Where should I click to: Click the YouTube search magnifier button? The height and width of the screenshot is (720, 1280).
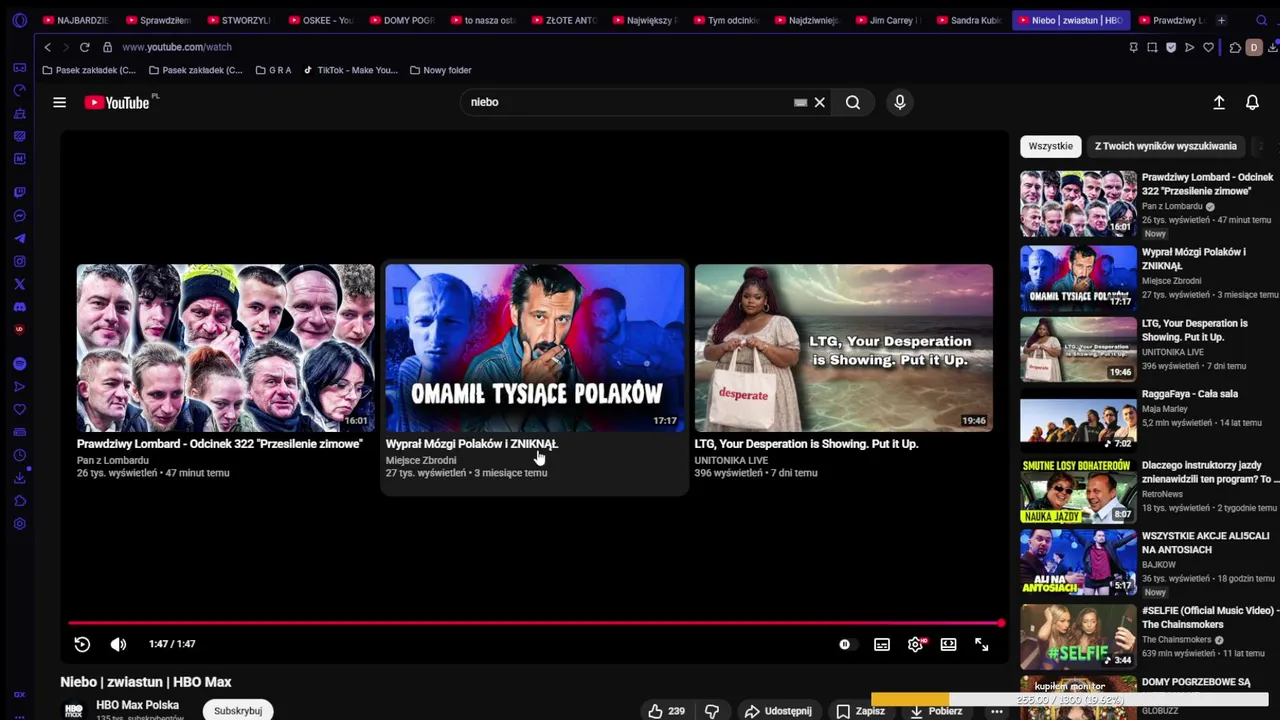coord(852,102)
